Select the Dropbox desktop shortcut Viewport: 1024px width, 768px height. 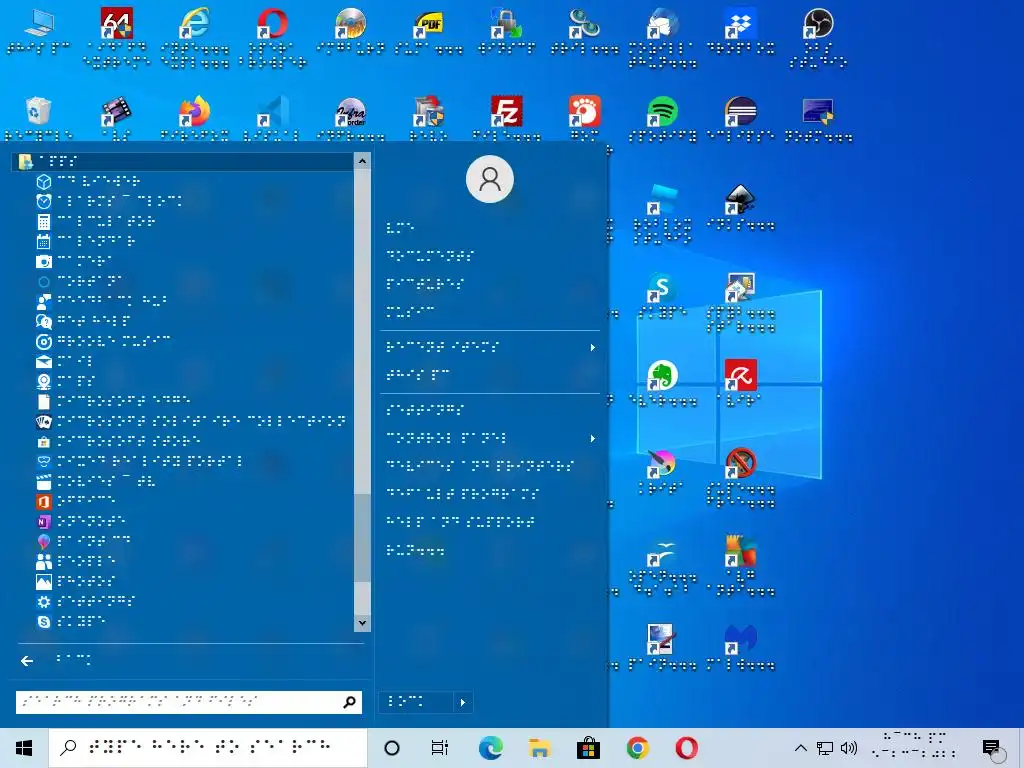(741, 31)
